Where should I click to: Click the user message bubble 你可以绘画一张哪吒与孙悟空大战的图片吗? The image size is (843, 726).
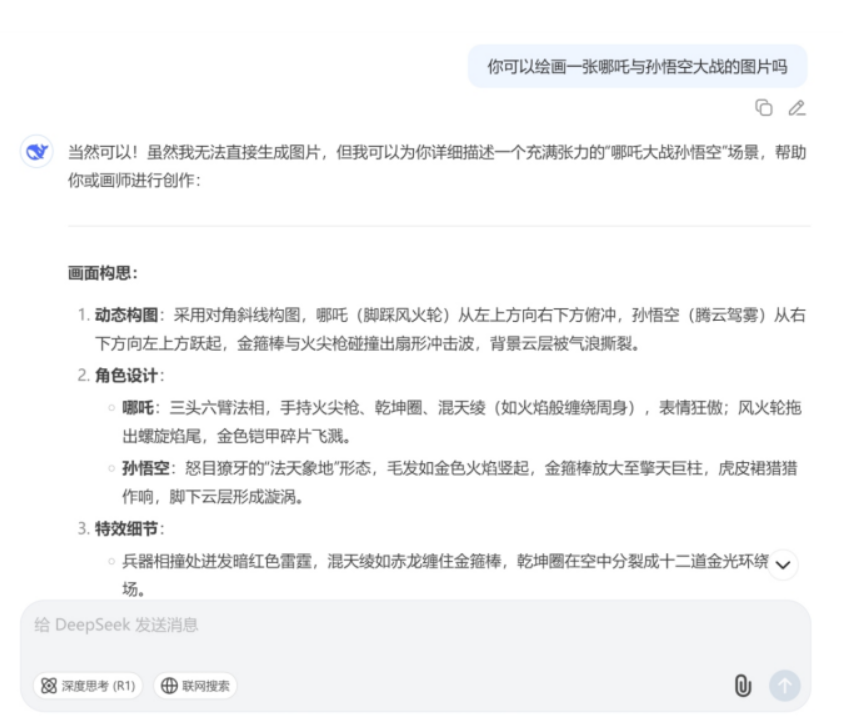point(638,67)
